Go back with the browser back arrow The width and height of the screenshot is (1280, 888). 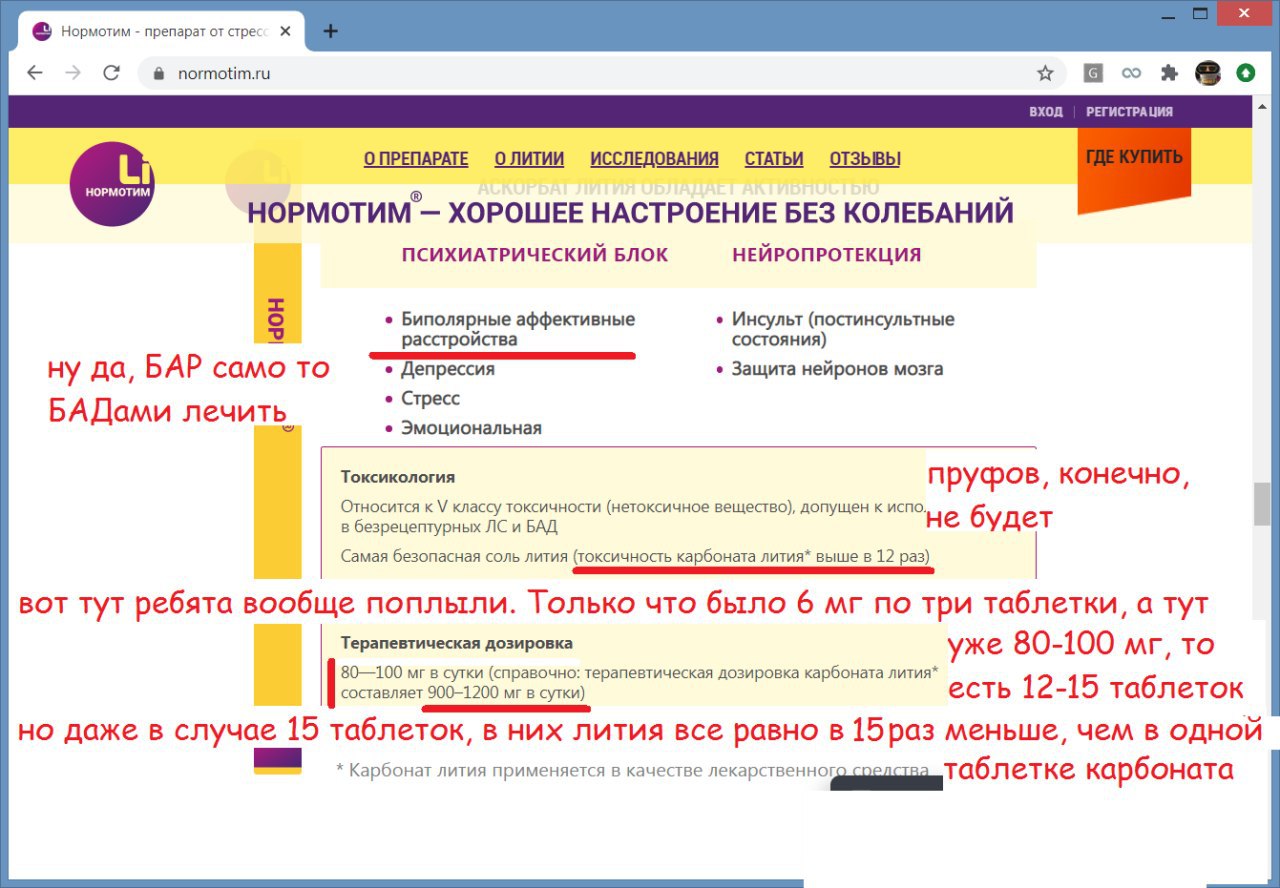(35, 73)
